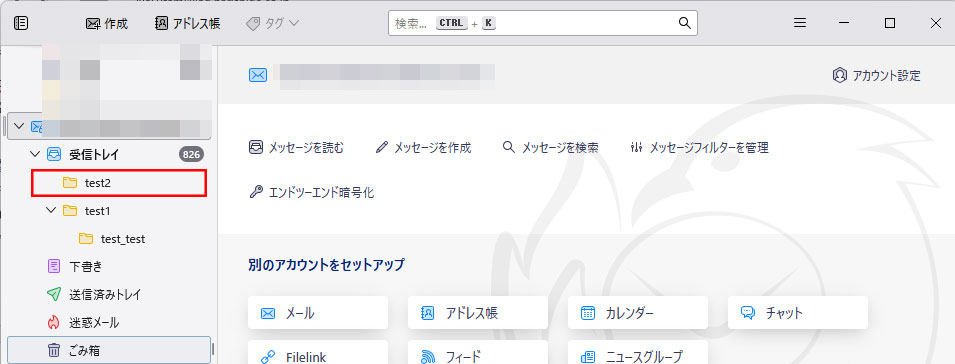Click the trash can icon of ごみ箱
Image resolution: width=955 pixels, height=364 pixels.
pos(54,351)
